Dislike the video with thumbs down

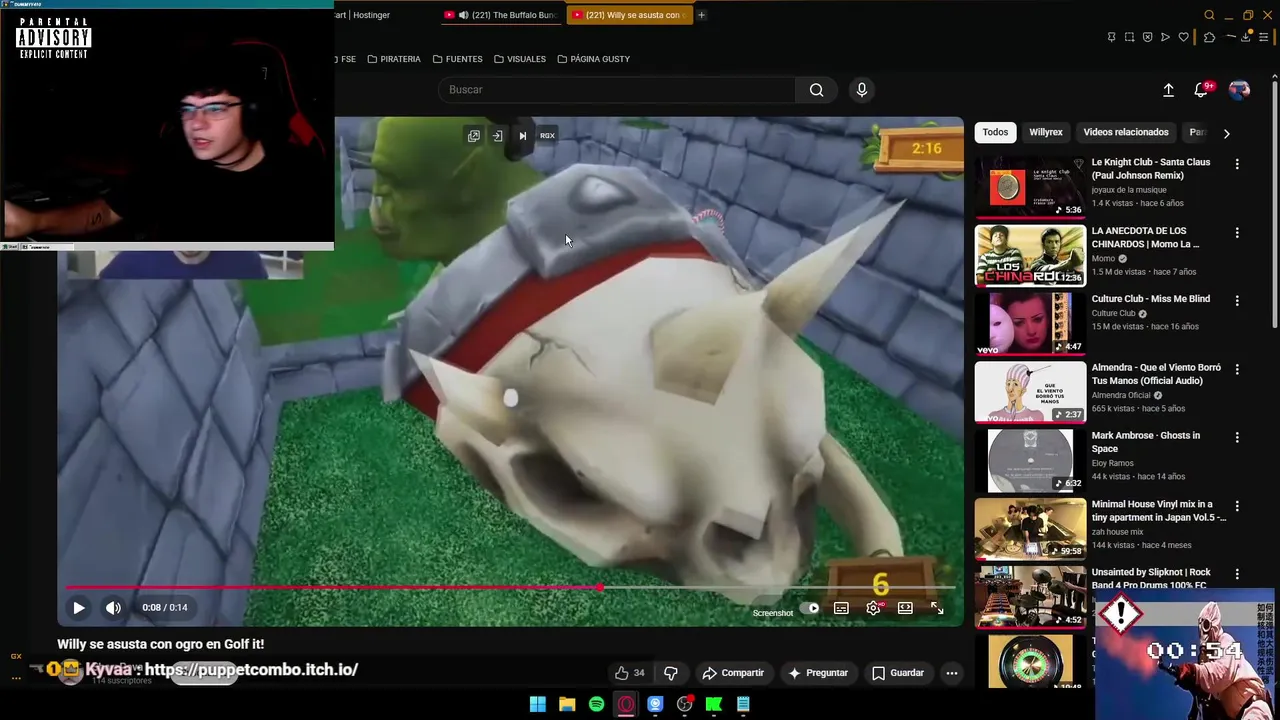tap(671, 673)
